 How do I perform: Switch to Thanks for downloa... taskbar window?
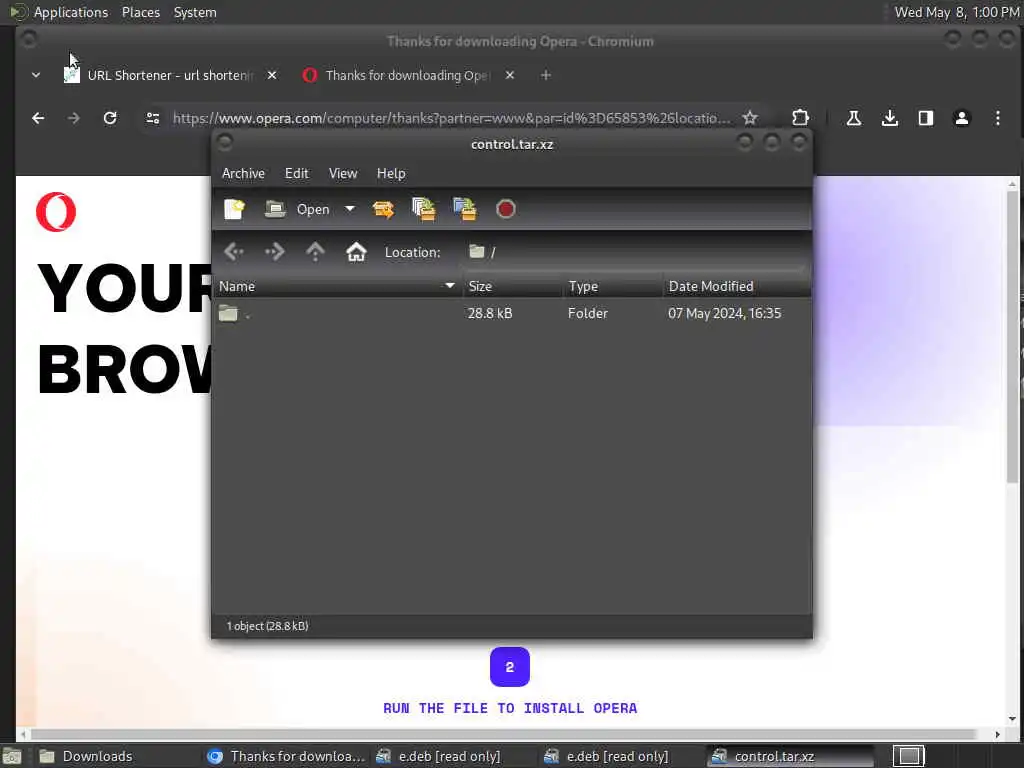pyautogui.click(x=285, y=756)
